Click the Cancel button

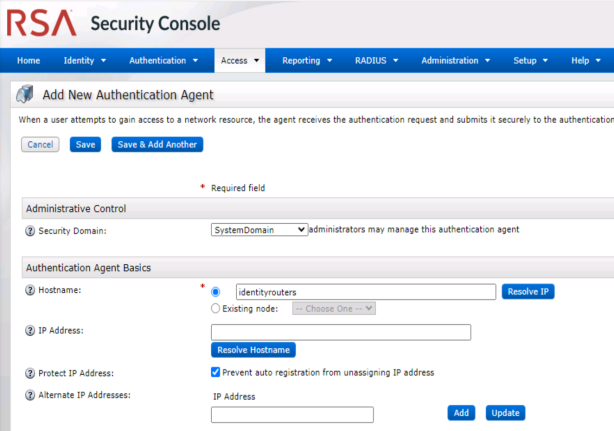(40, 144)
